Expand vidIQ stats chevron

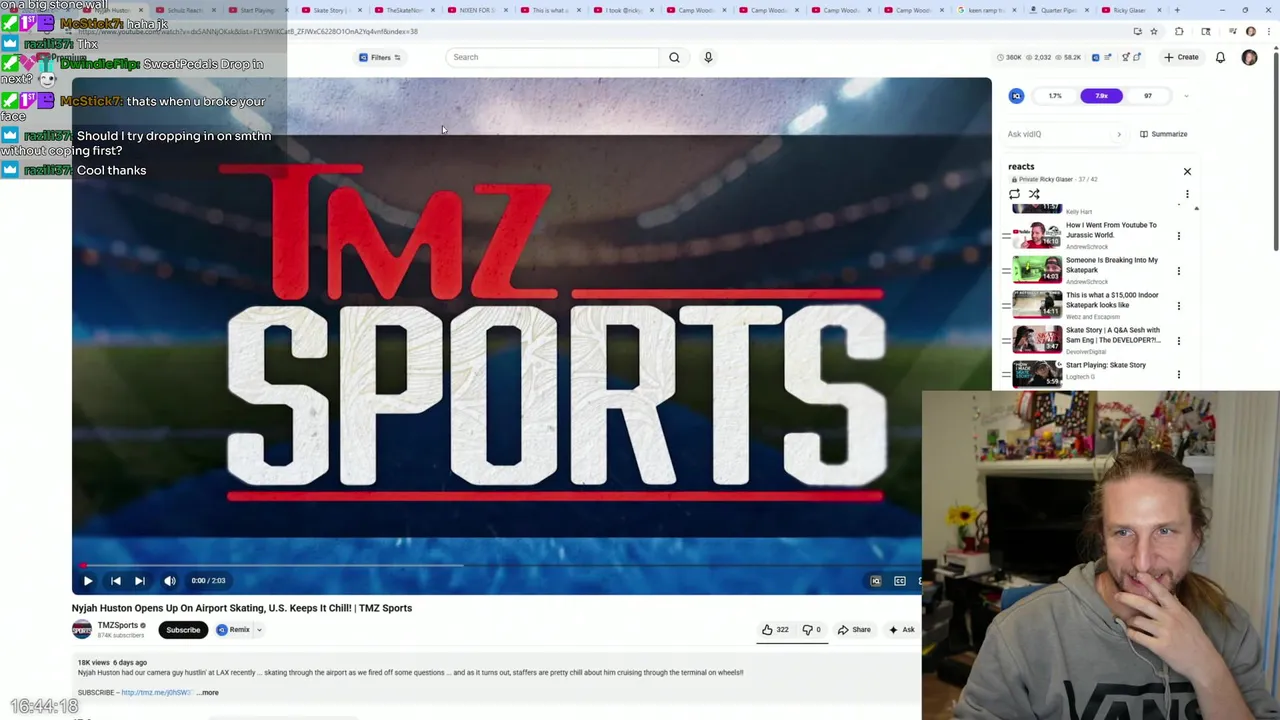tap(1186, 96)
